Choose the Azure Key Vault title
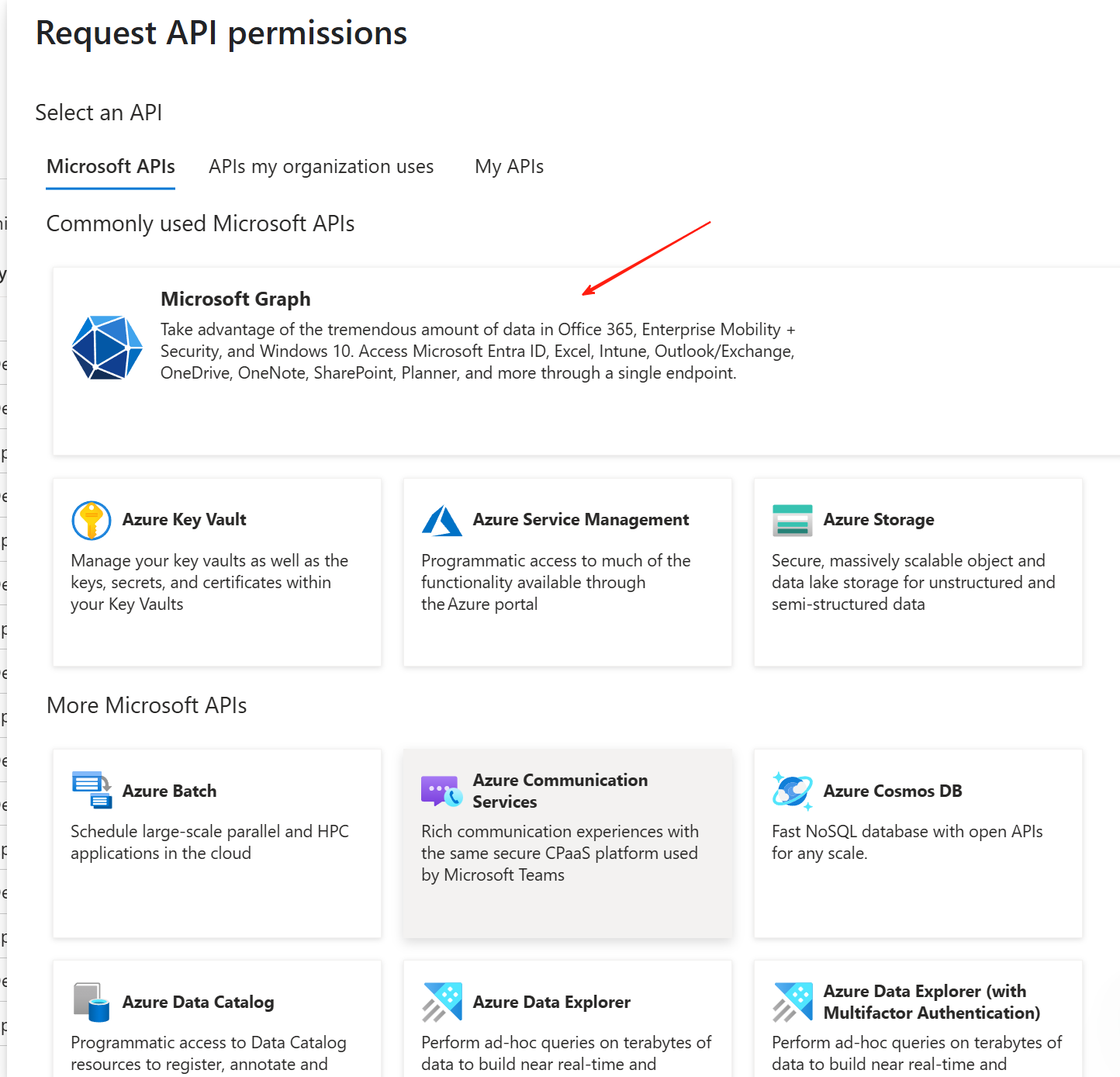1120x1077 pixels. [185, 519]
